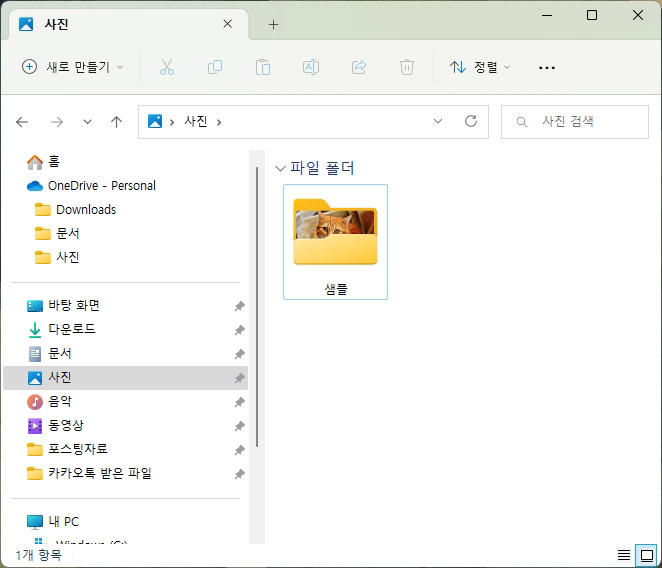Close the 사진 tab
This screenshot has width=662, height=568.
pyautogui.click(x=228, y=24)
